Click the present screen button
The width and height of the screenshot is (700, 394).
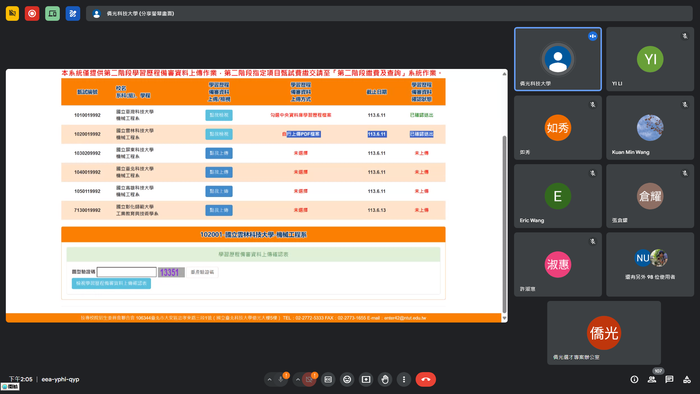[x=366, y=379]
